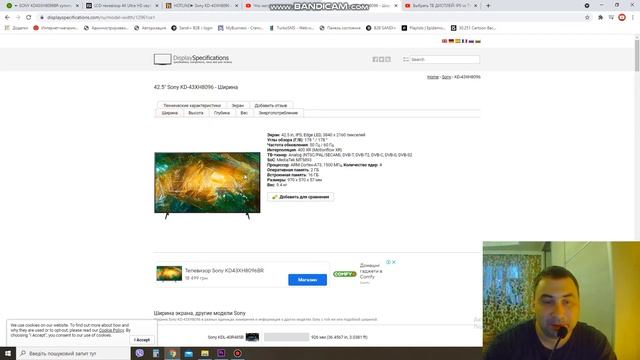The image size is (640, 360).
Task: Select the Russian language flag
Action: click(471, 41)
